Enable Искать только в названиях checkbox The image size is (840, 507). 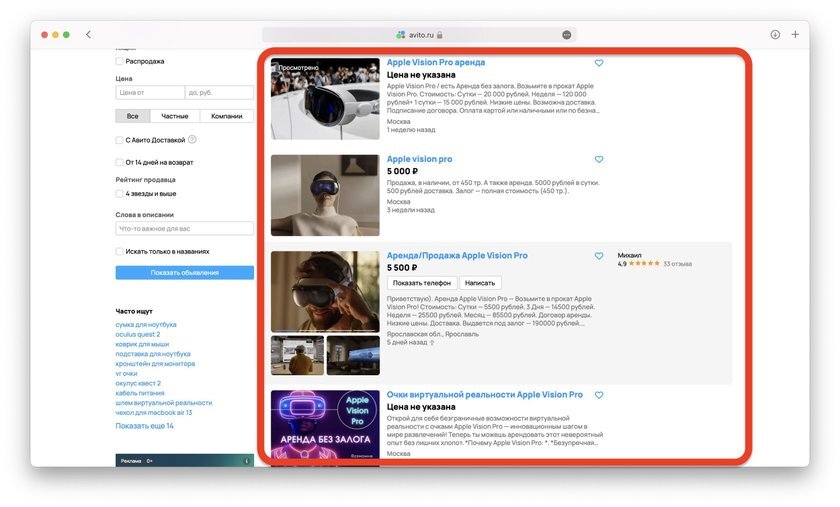[x=119, y=251]
